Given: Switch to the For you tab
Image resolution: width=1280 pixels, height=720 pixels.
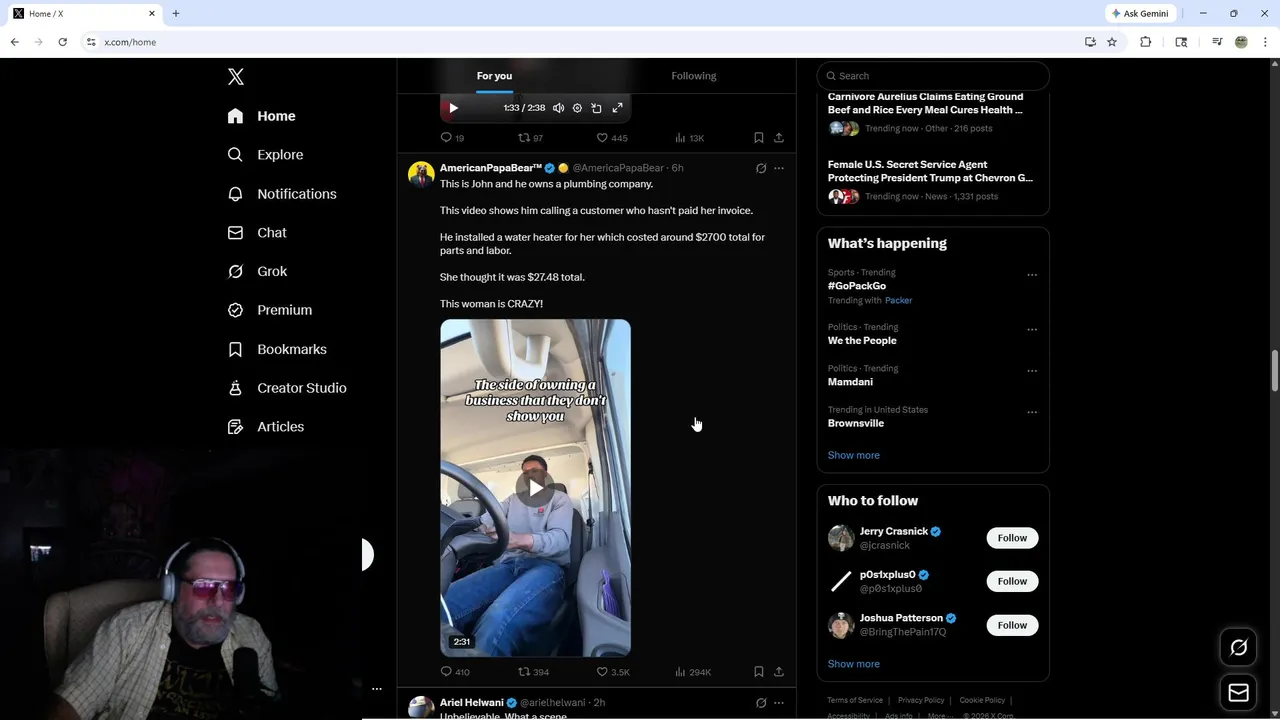Looking at the screenshot, I should click(x=494, y=76).
